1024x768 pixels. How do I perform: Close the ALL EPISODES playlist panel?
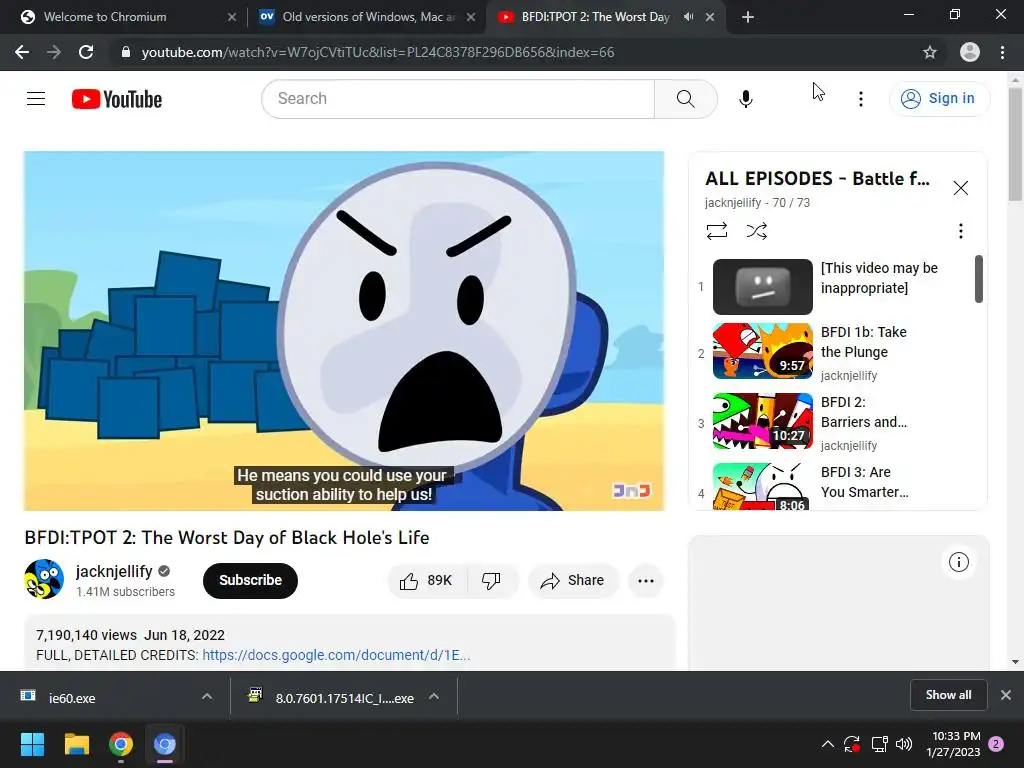pos(960,188)
